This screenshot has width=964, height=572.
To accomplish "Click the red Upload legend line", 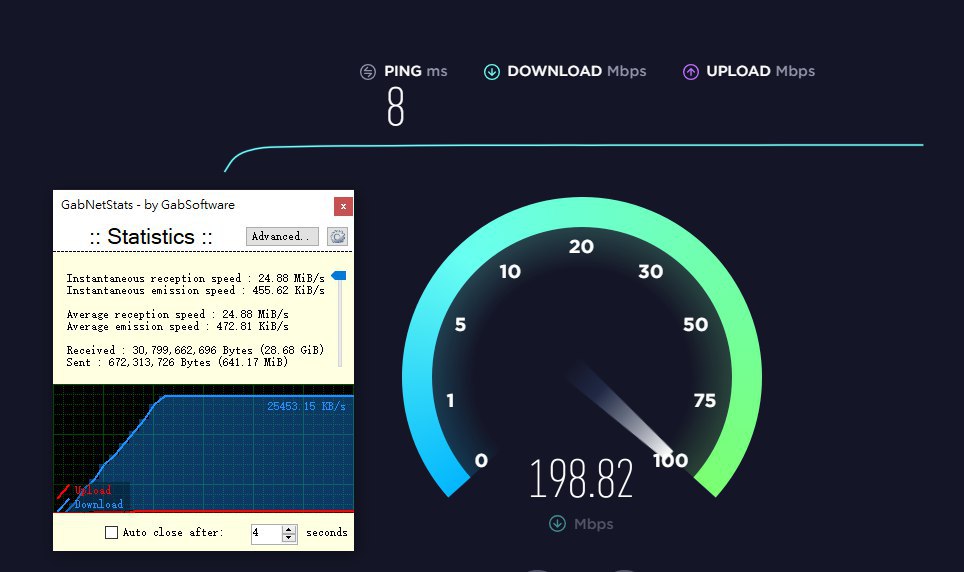I will [63, 491].
